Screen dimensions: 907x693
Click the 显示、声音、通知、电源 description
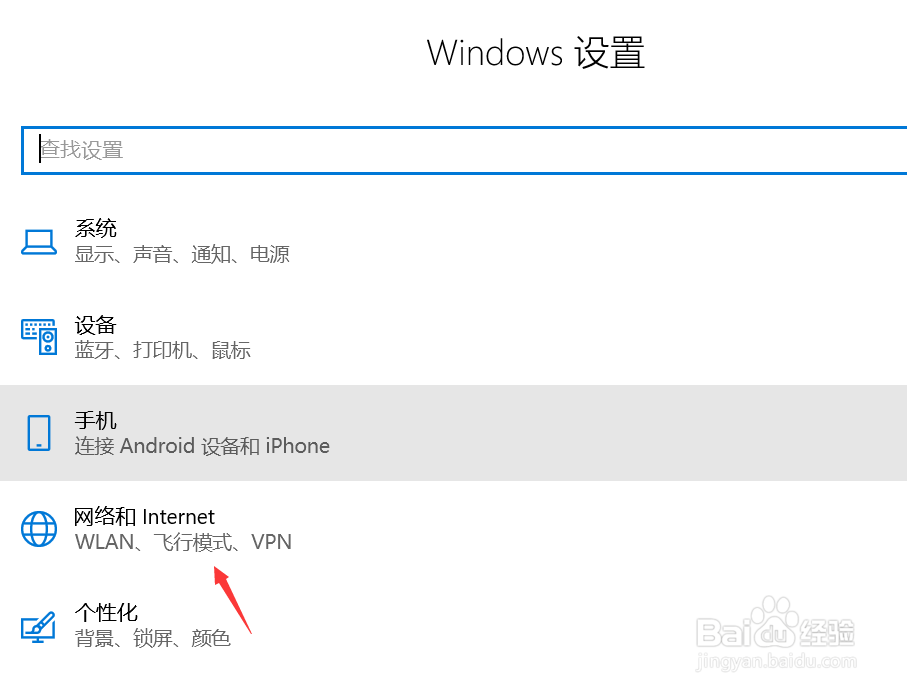click(x=182, y=254)
